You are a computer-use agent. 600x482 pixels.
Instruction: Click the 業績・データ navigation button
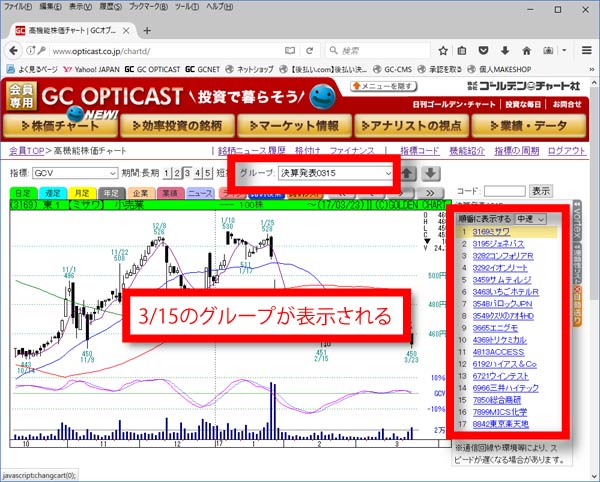[529, 126]
